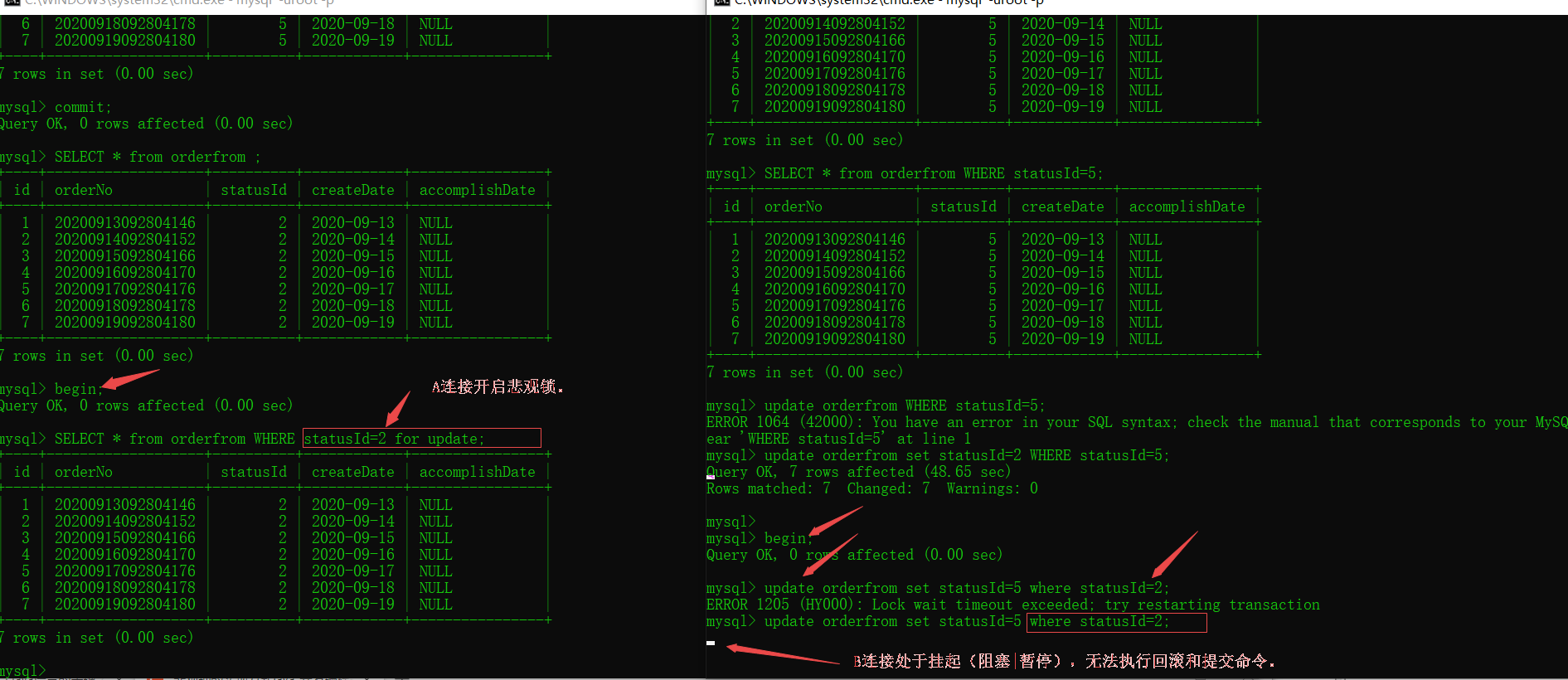Click order 20200919092804180 with statusId 5 in left window

point(125,41)
